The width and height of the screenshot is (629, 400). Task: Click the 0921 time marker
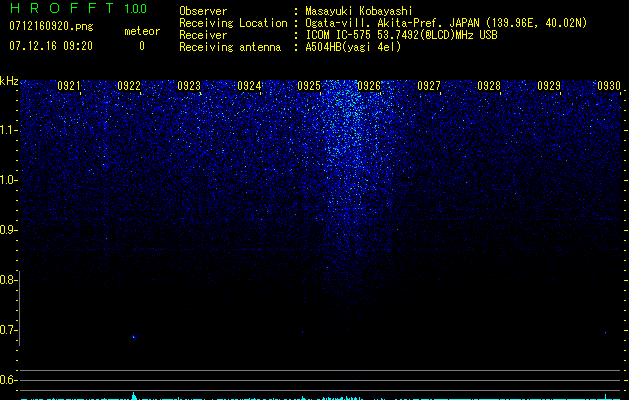(69, 85)
